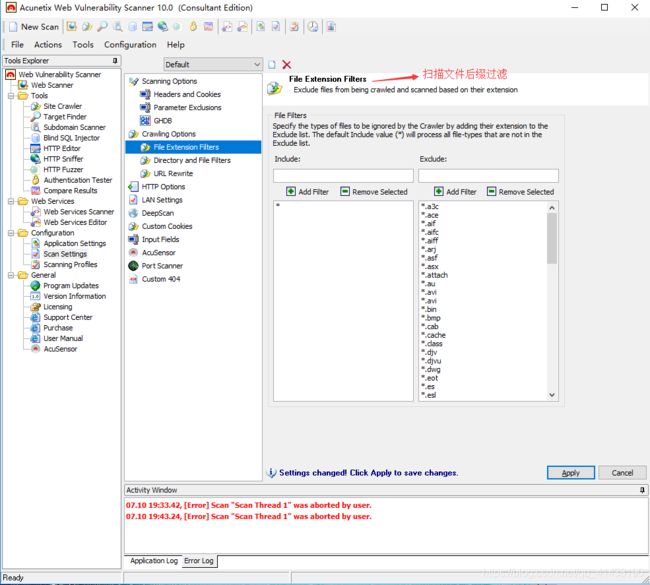Viewport: 650px width, 585px height.
Task: Click Add Filter under Exclude
Action: [455, 192]
